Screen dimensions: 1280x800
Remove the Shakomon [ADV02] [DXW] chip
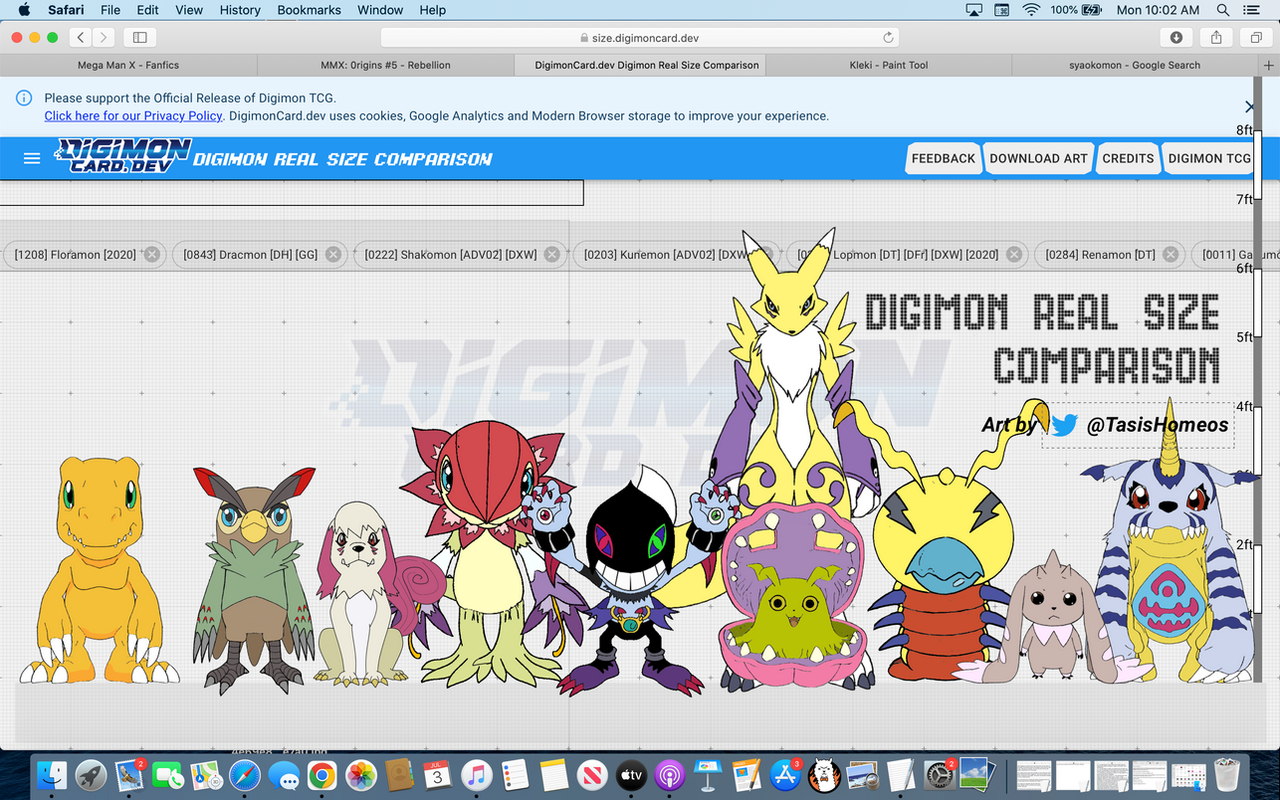point(553,255)
